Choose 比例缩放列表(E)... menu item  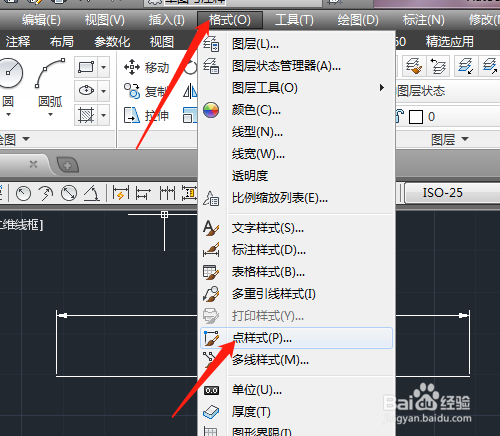[296, 198]
